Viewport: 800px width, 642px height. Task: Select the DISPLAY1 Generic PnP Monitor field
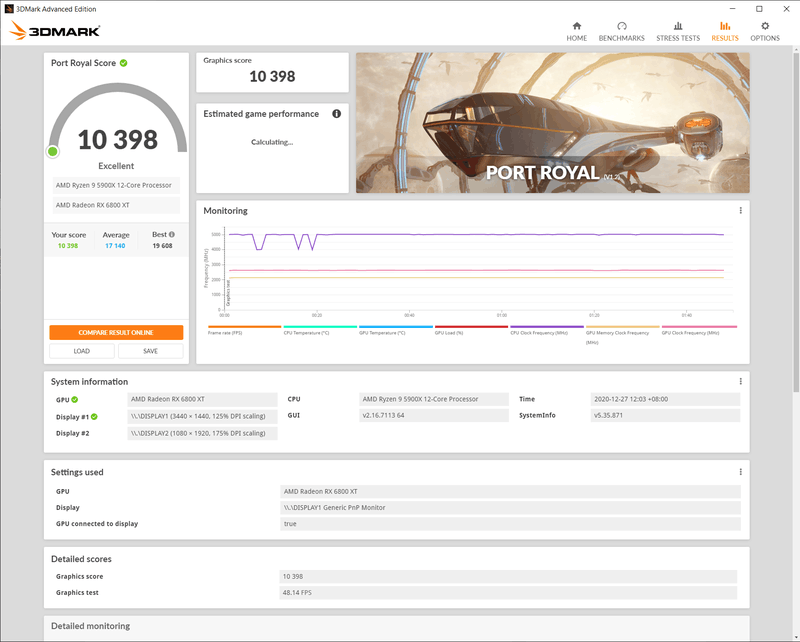510,507
